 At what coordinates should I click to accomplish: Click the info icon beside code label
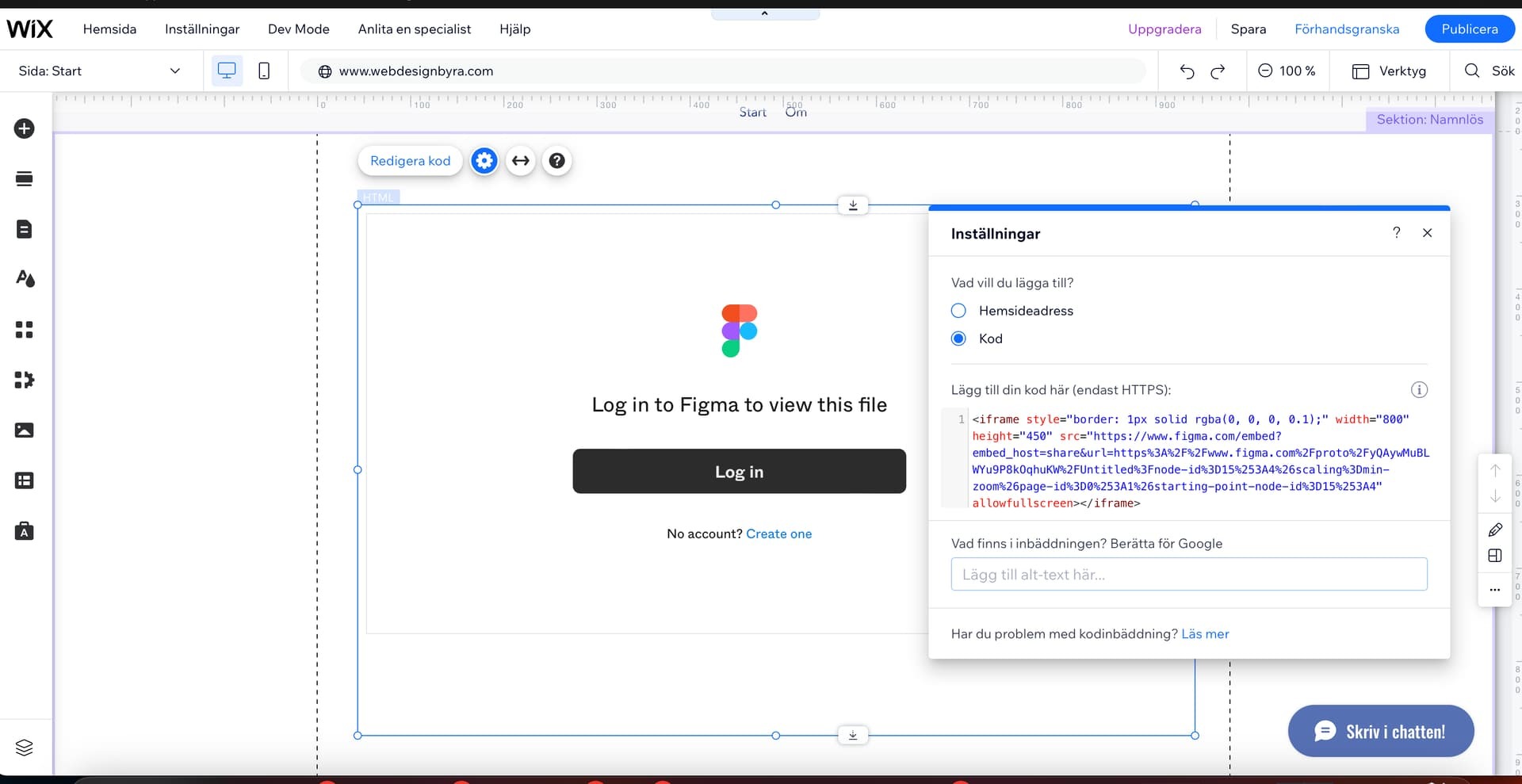click(1419, 390)
